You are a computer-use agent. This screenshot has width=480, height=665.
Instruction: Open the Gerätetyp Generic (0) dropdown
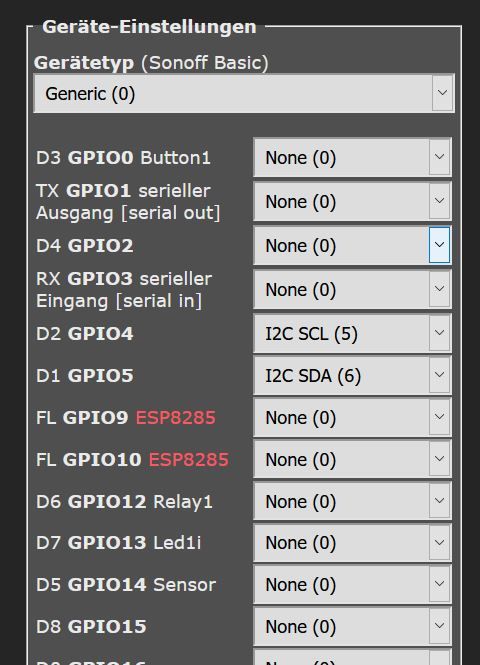[x=244, y=93]
